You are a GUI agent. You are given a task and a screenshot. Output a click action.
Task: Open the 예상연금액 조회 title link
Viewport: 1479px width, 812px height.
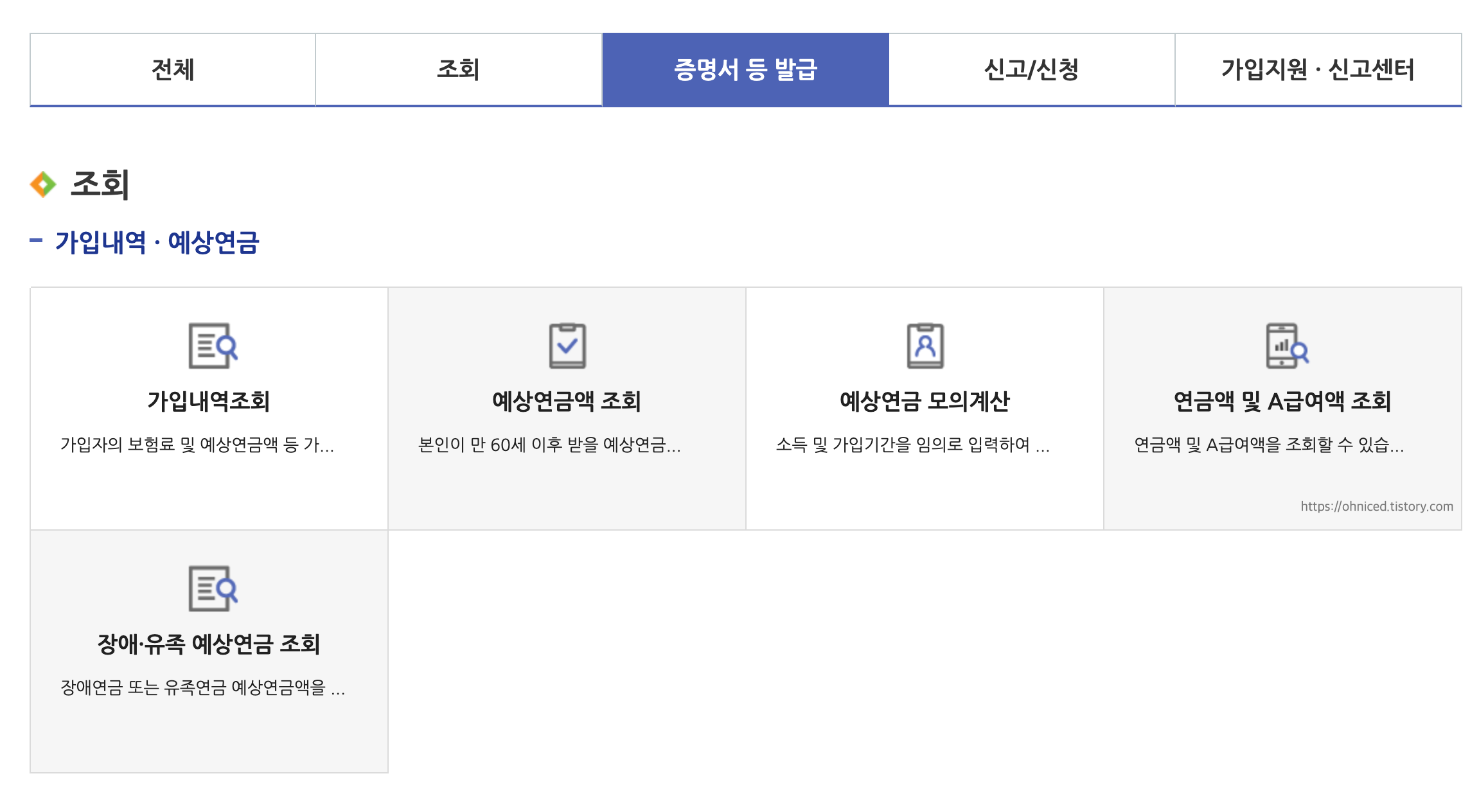(x=566, y=401)
